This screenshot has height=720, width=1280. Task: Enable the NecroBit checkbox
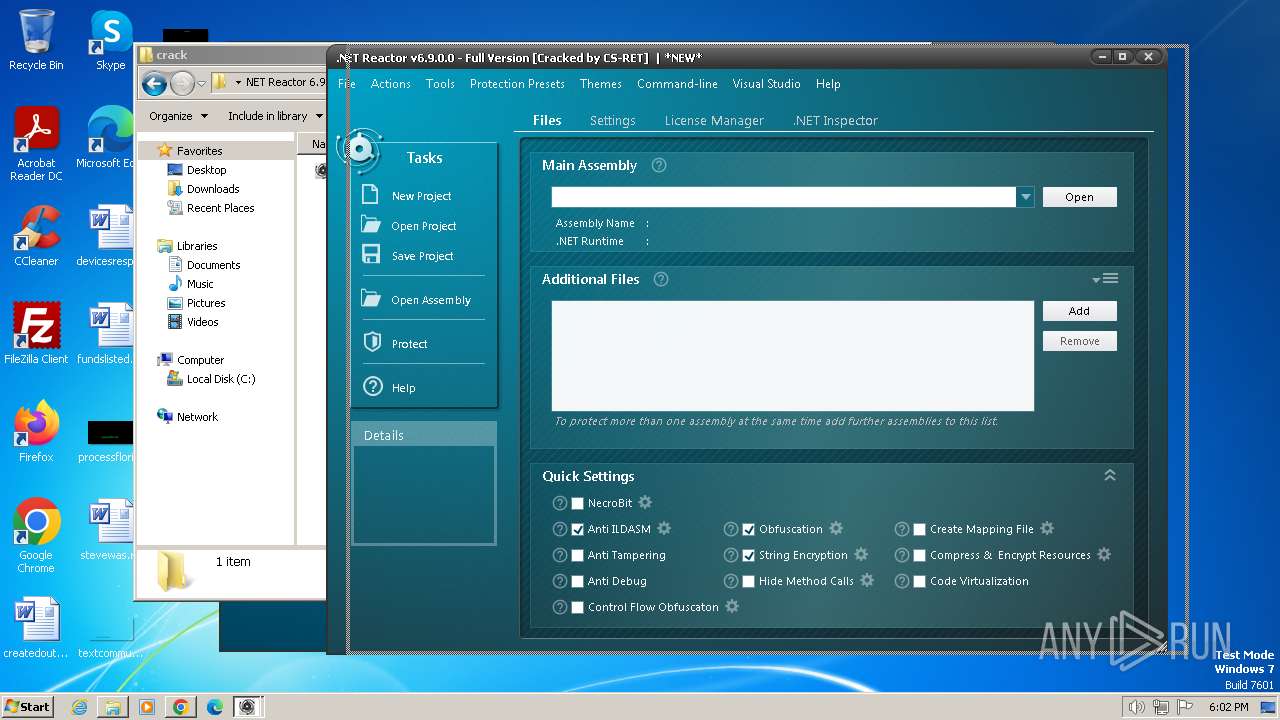pos(577,503)
